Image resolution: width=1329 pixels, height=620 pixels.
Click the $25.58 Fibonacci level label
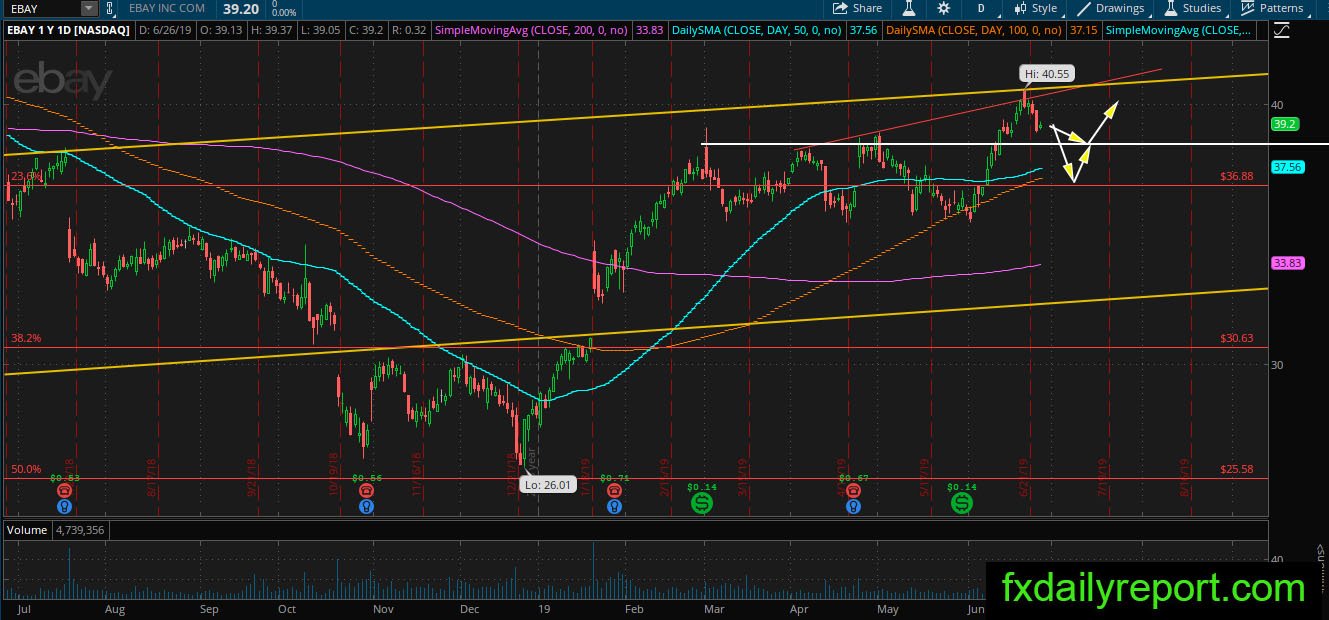click(x=1237, y=468)
